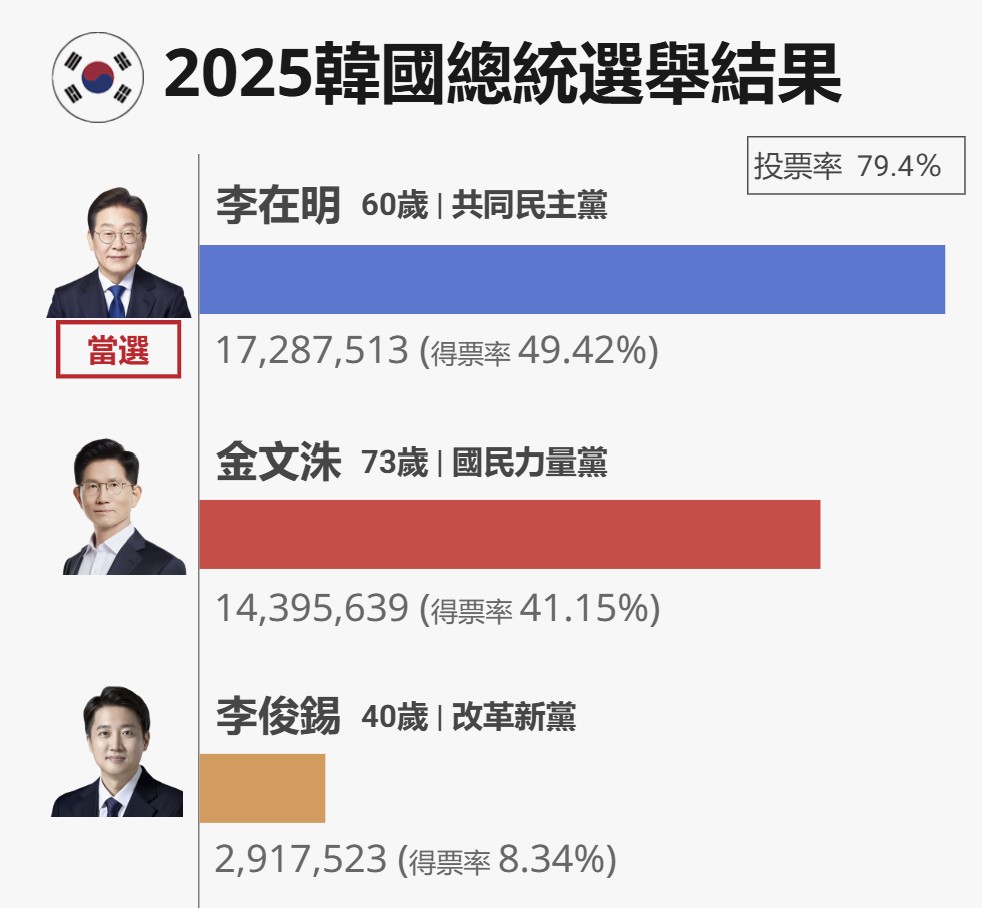Click vote count 14,395,639
The image size is (982, 908).
(312, 608)
